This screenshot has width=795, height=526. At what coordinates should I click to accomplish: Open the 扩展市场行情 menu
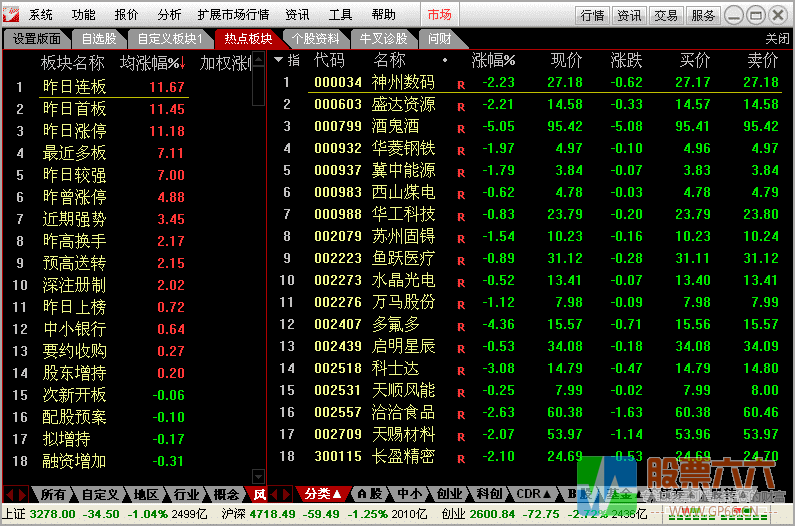pyautogui.click(x=233, y=15)
